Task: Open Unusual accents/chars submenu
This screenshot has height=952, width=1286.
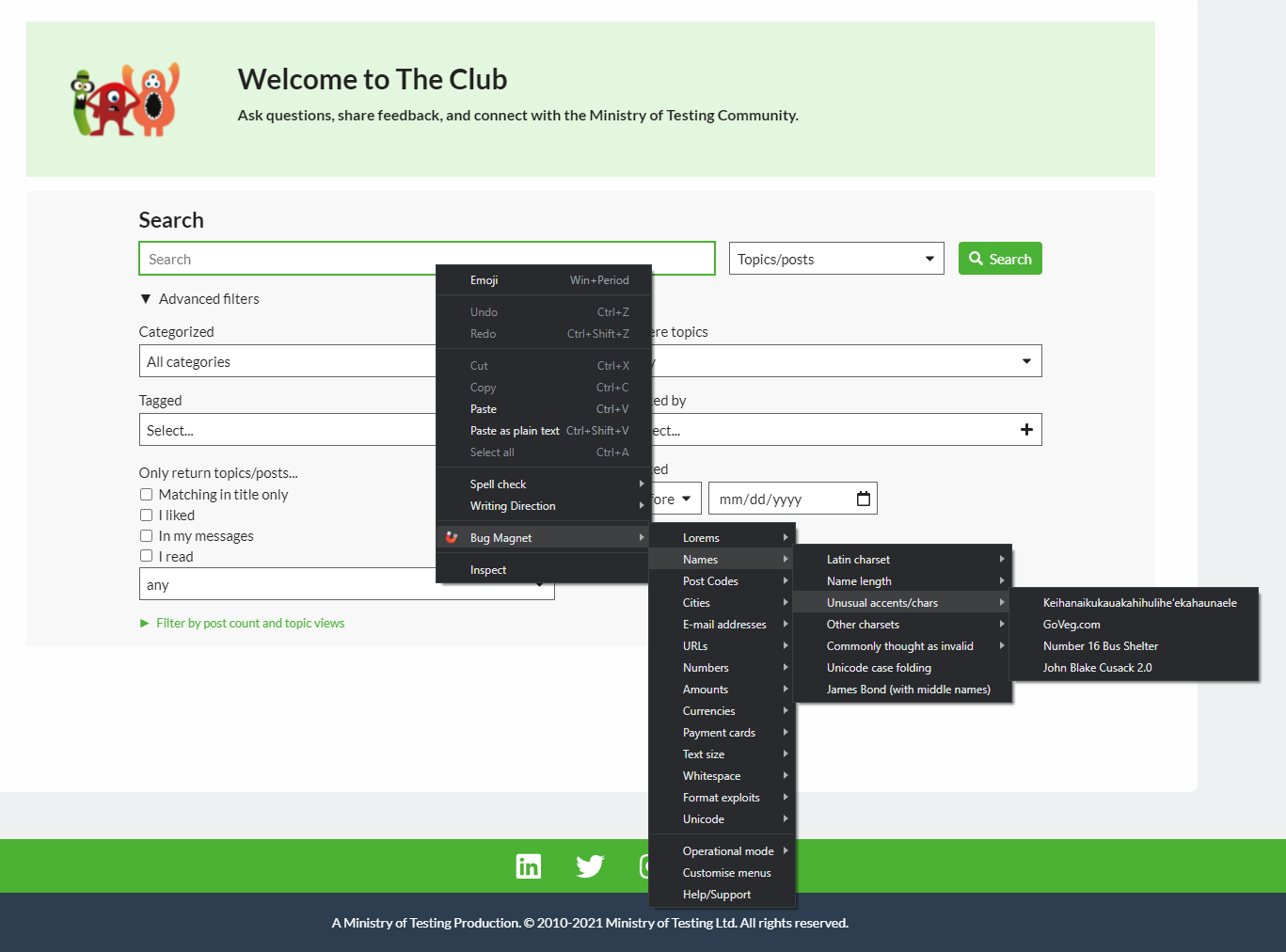Action: point(903,603)
